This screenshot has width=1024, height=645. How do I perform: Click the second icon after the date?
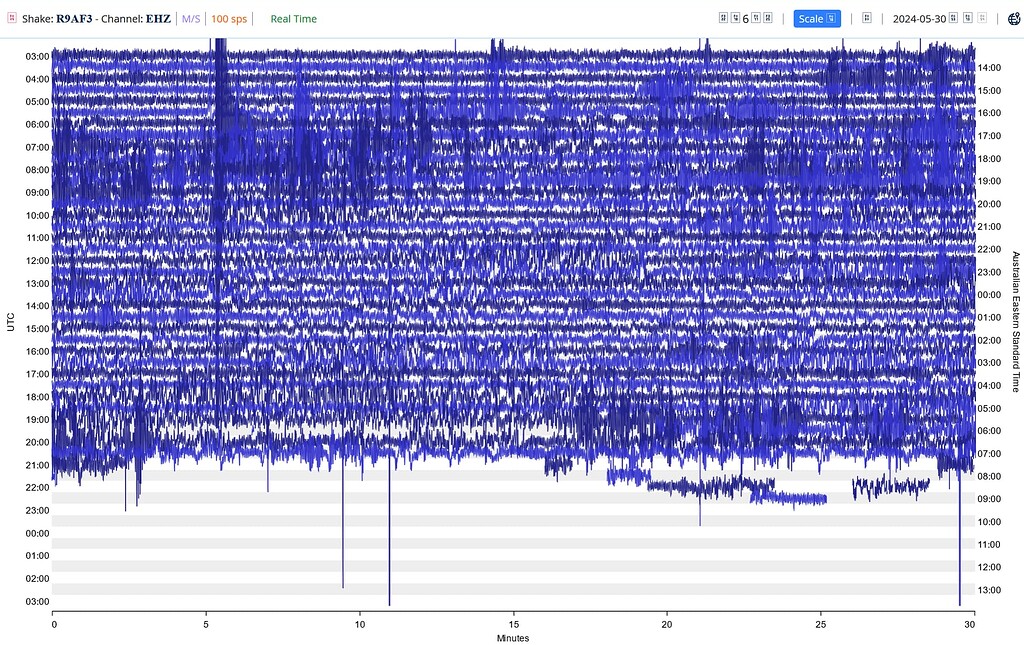968,18
